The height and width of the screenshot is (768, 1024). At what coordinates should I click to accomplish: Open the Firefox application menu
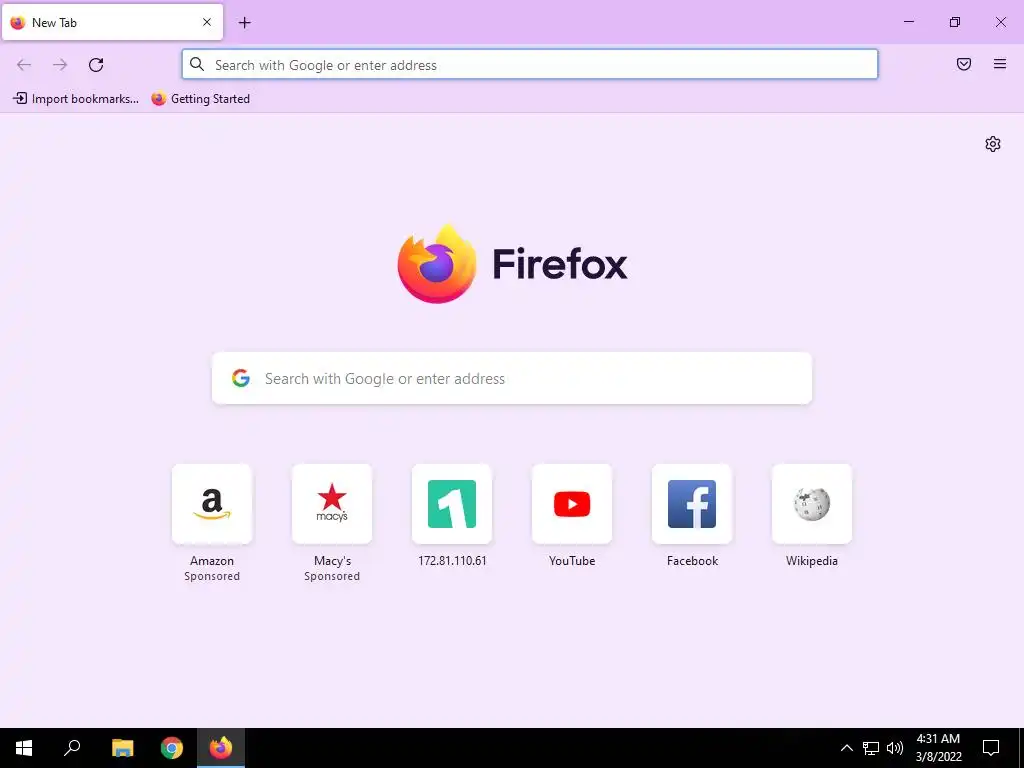(1000, 64)
